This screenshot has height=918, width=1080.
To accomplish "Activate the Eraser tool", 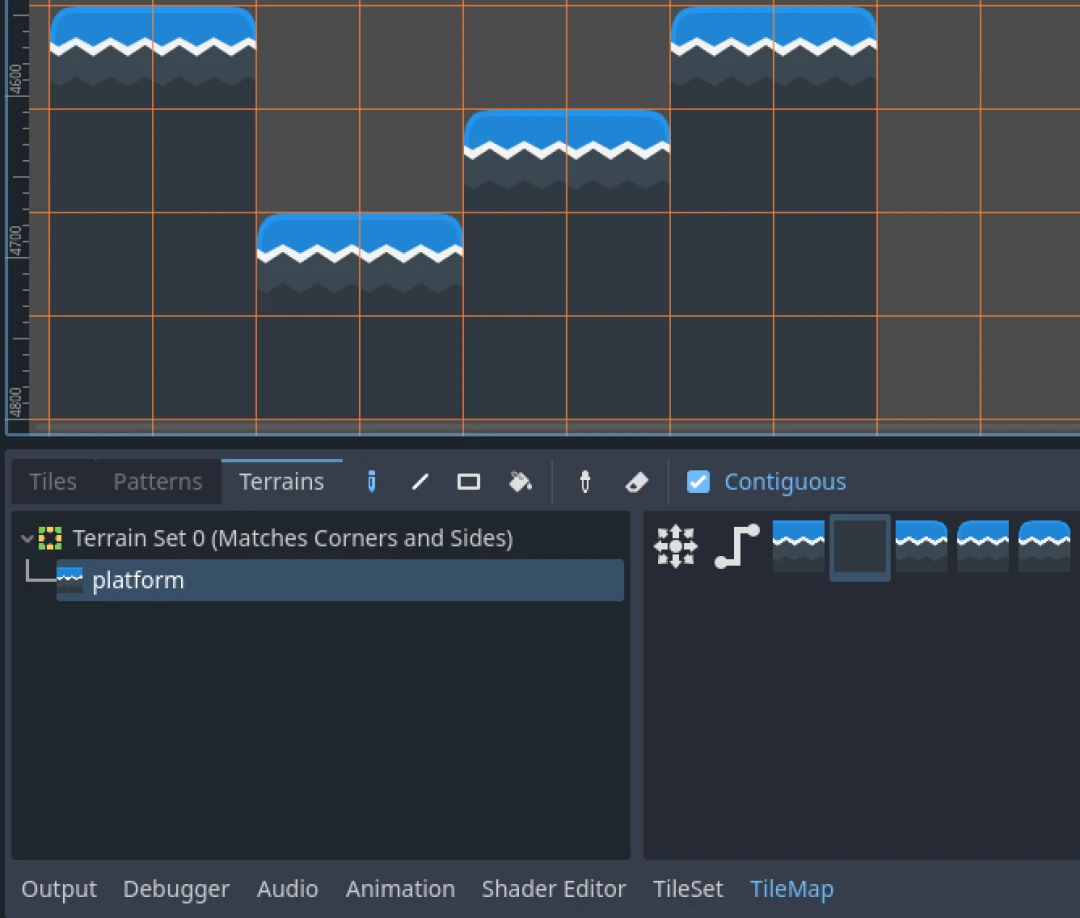I will pyautogui.click(x=636, y=482).
